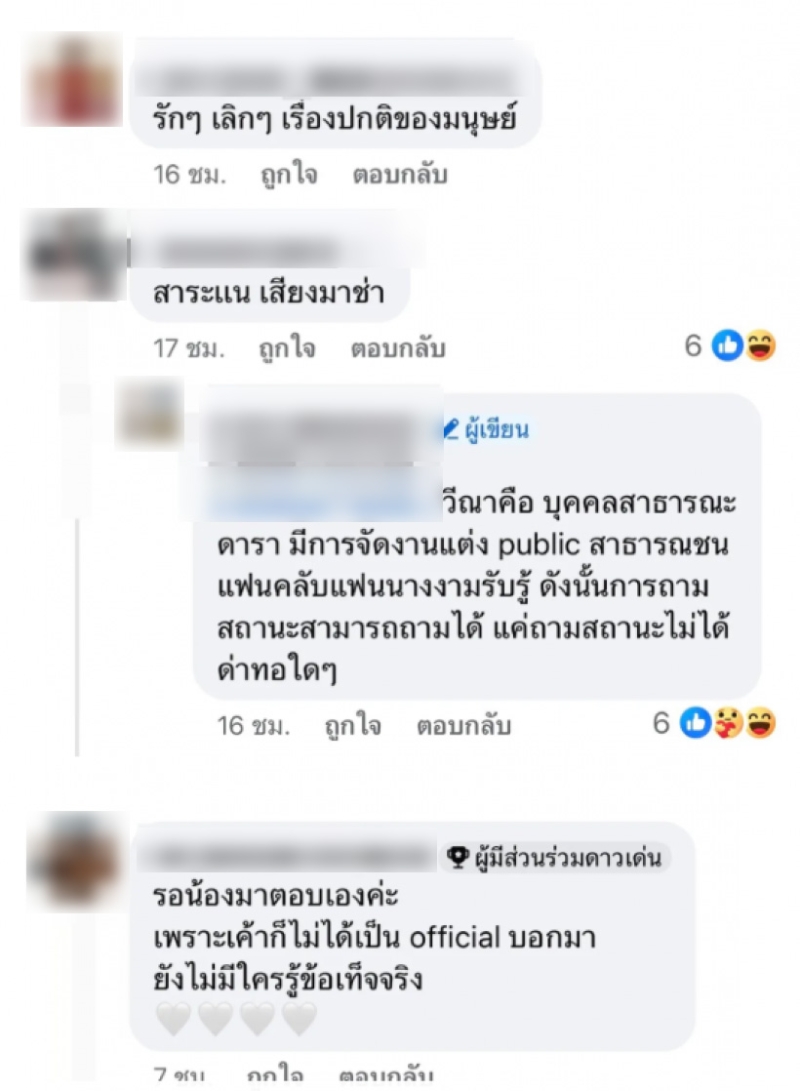800x1091 pixels.
Task: Click the blue like icon on the author's reply
Action: (x=695, y=724)
